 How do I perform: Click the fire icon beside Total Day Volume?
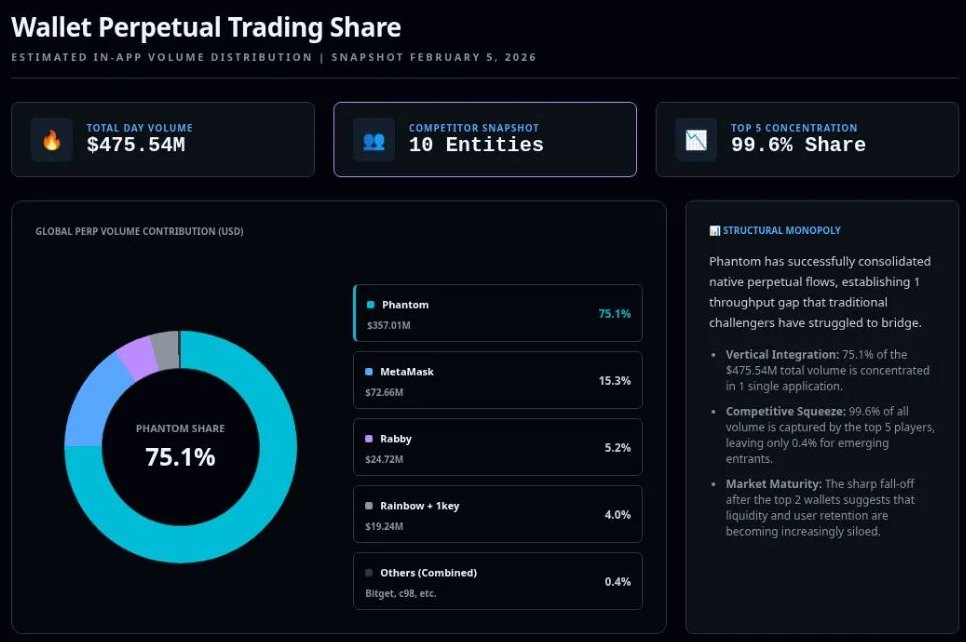[51, 140]
